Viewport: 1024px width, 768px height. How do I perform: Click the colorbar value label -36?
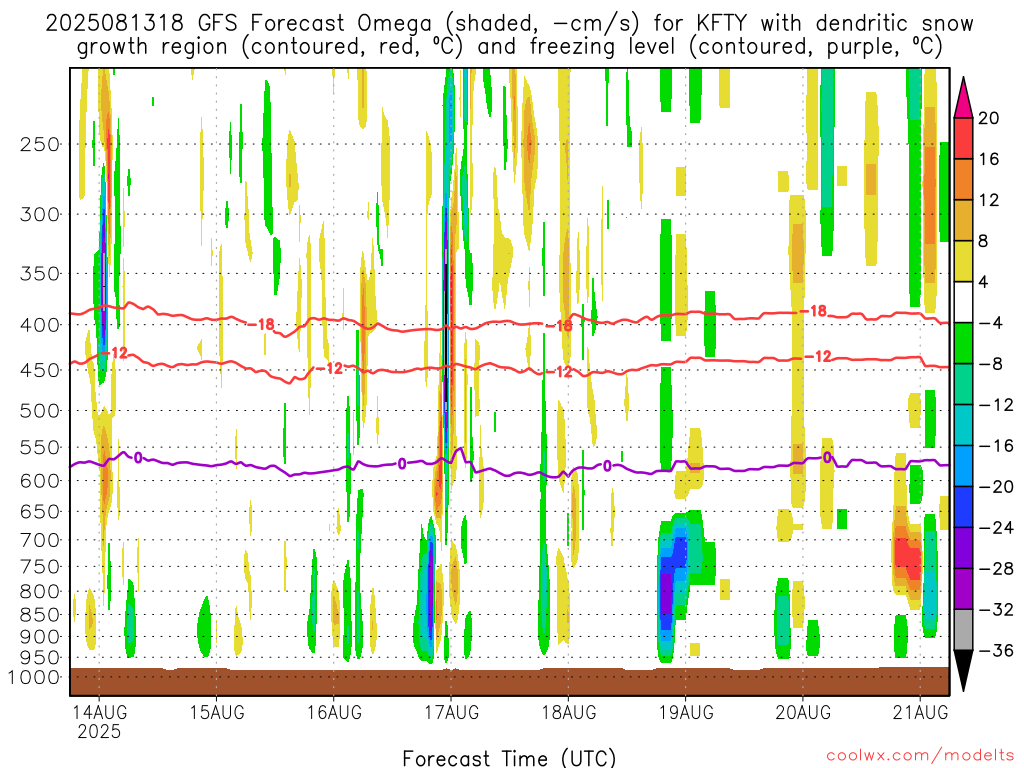(997, 650)
